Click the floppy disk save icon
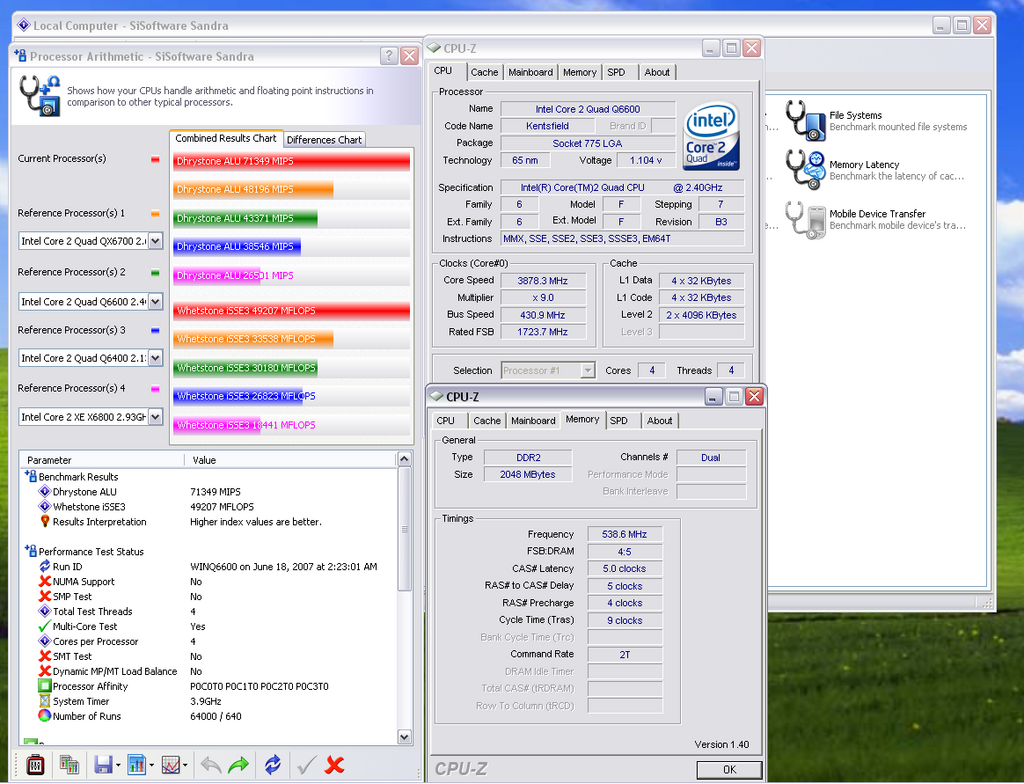The height and width of the screenshot is (784, 1024). tap(102, 765)
